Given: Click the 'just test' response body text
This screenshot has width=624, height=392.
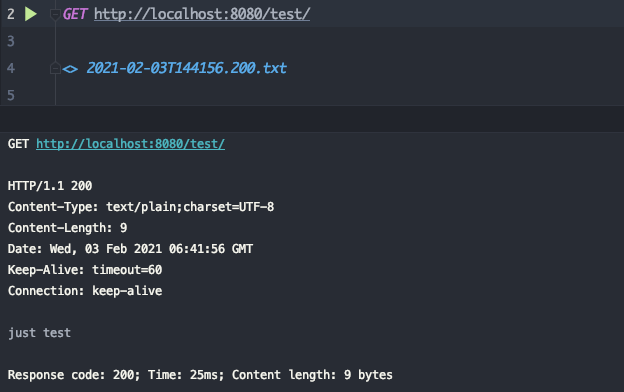Looking at the screenshot, I should pyautogui.click(x=39, y=333).
